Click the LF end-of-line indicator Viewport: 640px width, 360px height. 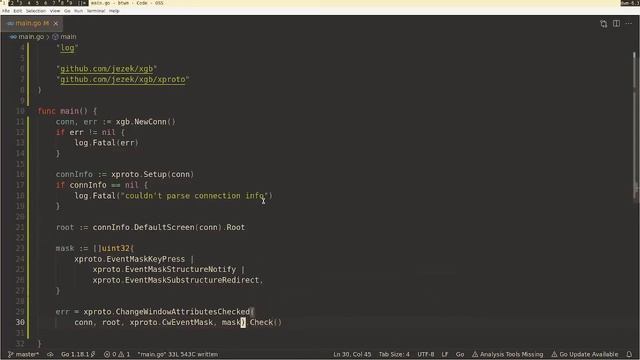coord(445,354)
